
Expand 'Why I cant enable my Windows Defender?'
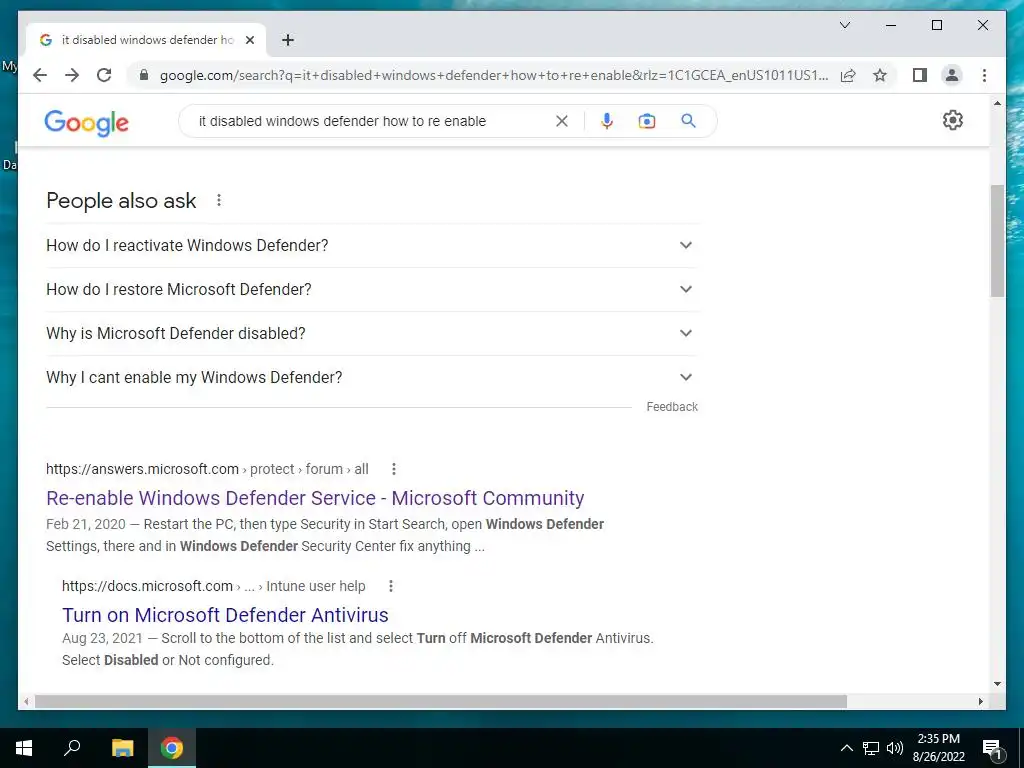371,377
